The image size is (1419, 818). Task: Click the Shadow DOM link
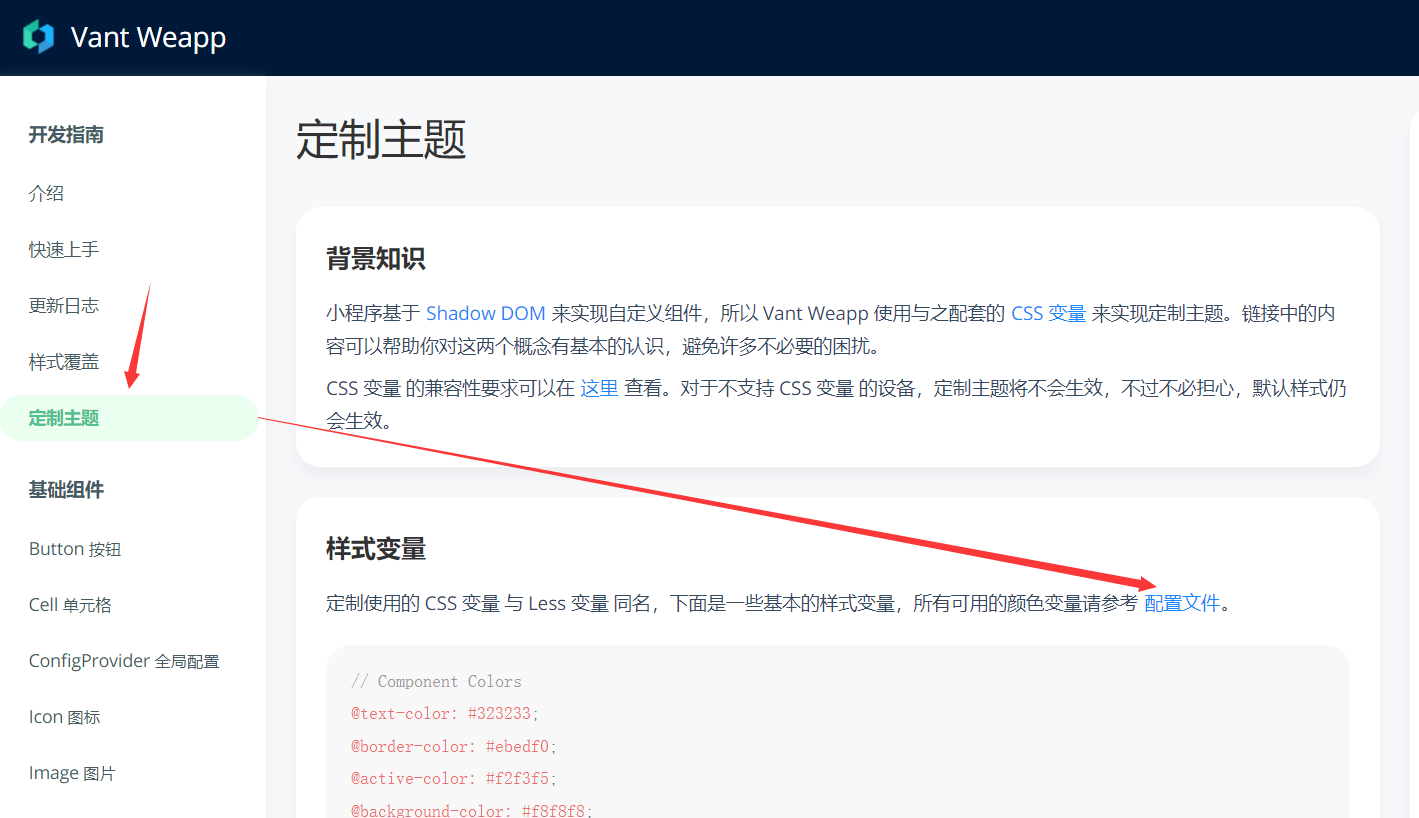[x=486, y=312]
